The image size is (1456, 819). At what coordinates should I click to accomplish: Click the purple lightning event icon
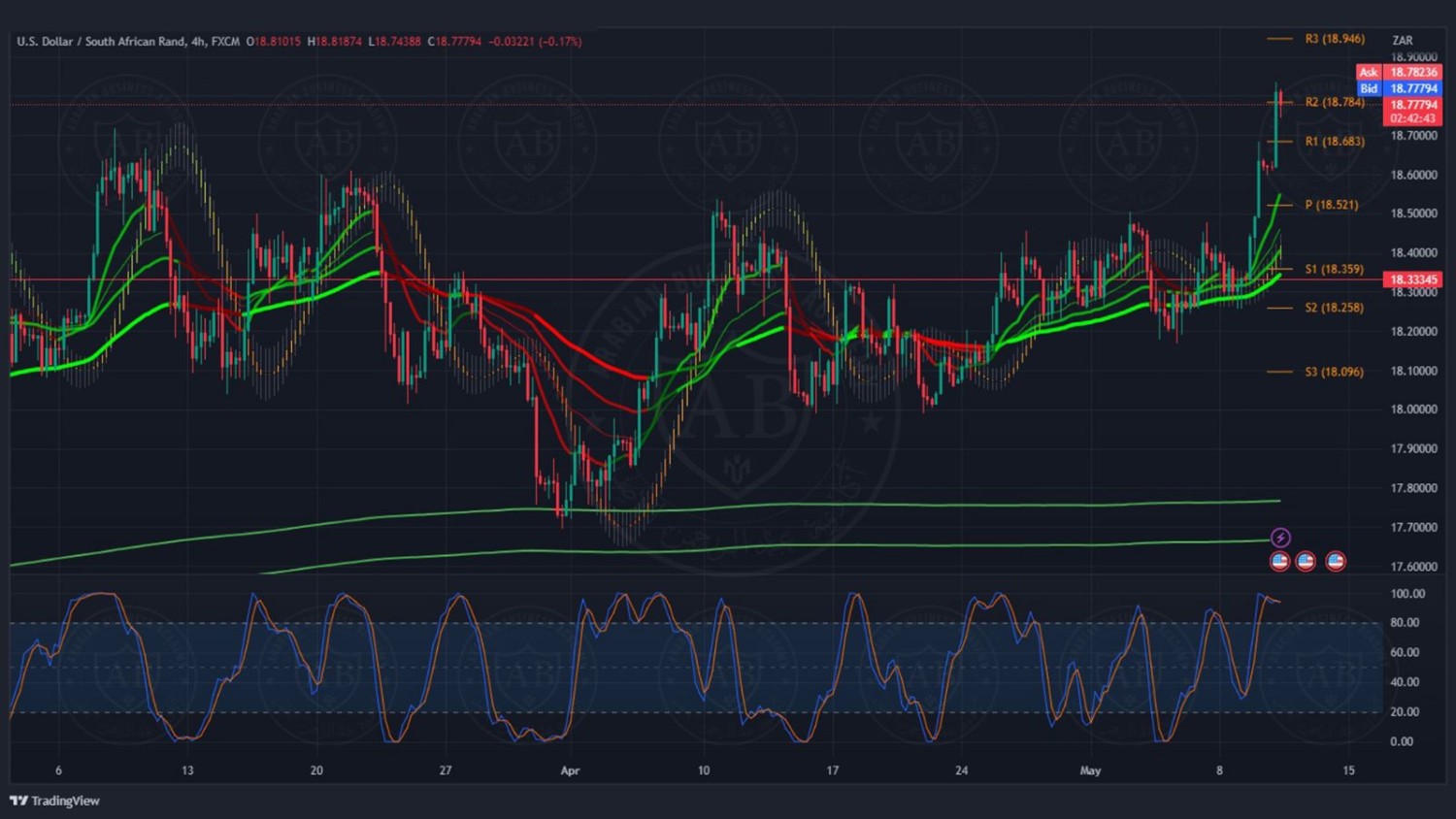[x=1280, y=538]
